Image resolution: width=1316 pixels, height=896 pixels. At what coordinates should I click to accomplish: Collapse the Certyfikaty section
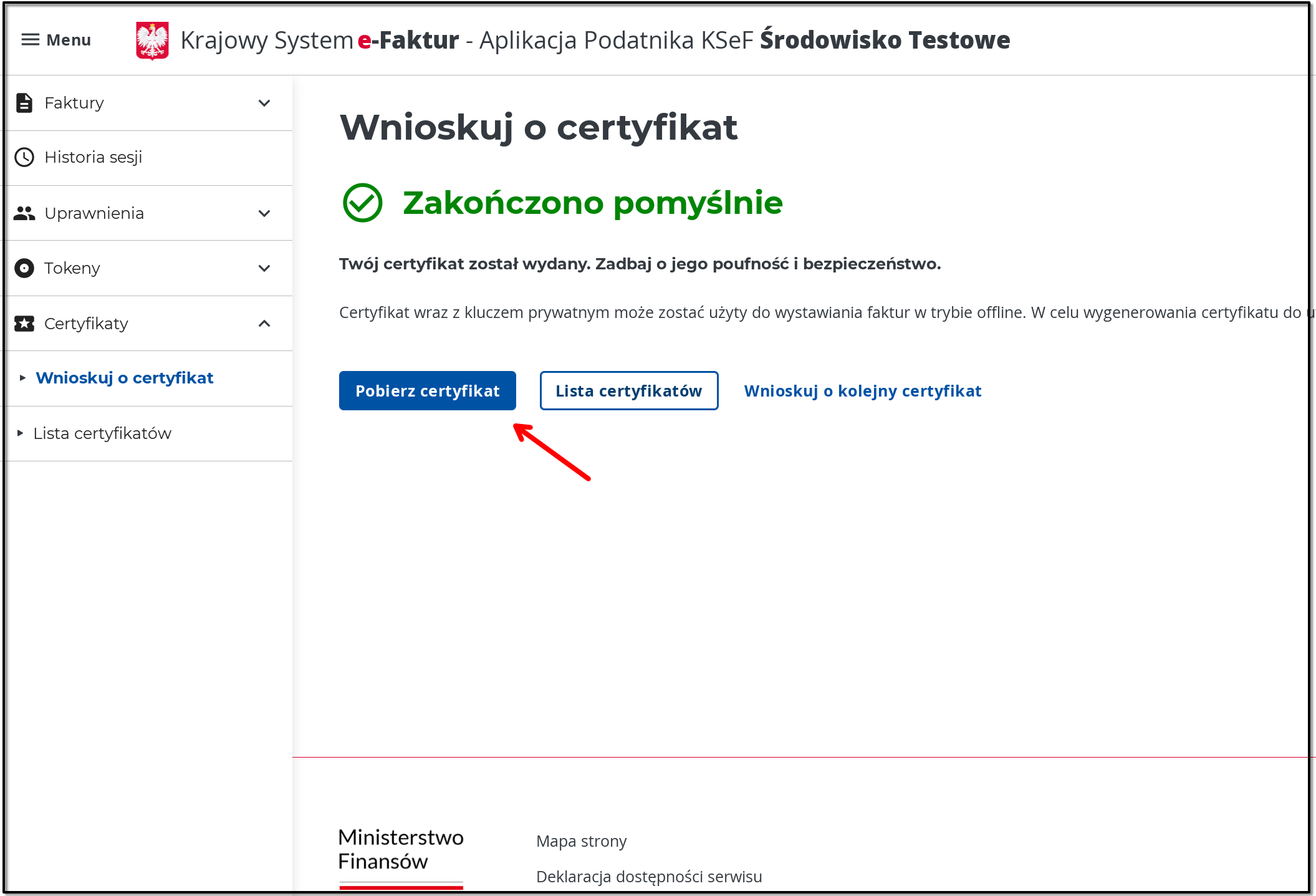[265, 323]
